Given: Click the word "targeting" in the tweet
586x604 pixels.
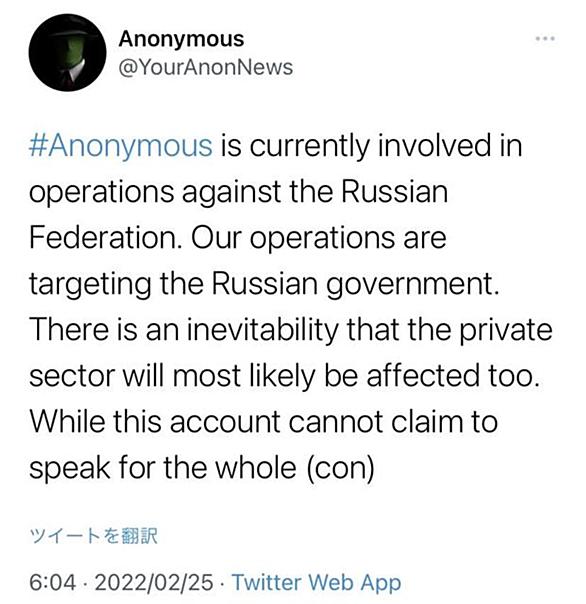Looking at the screenshot, I should coord(91,284).
